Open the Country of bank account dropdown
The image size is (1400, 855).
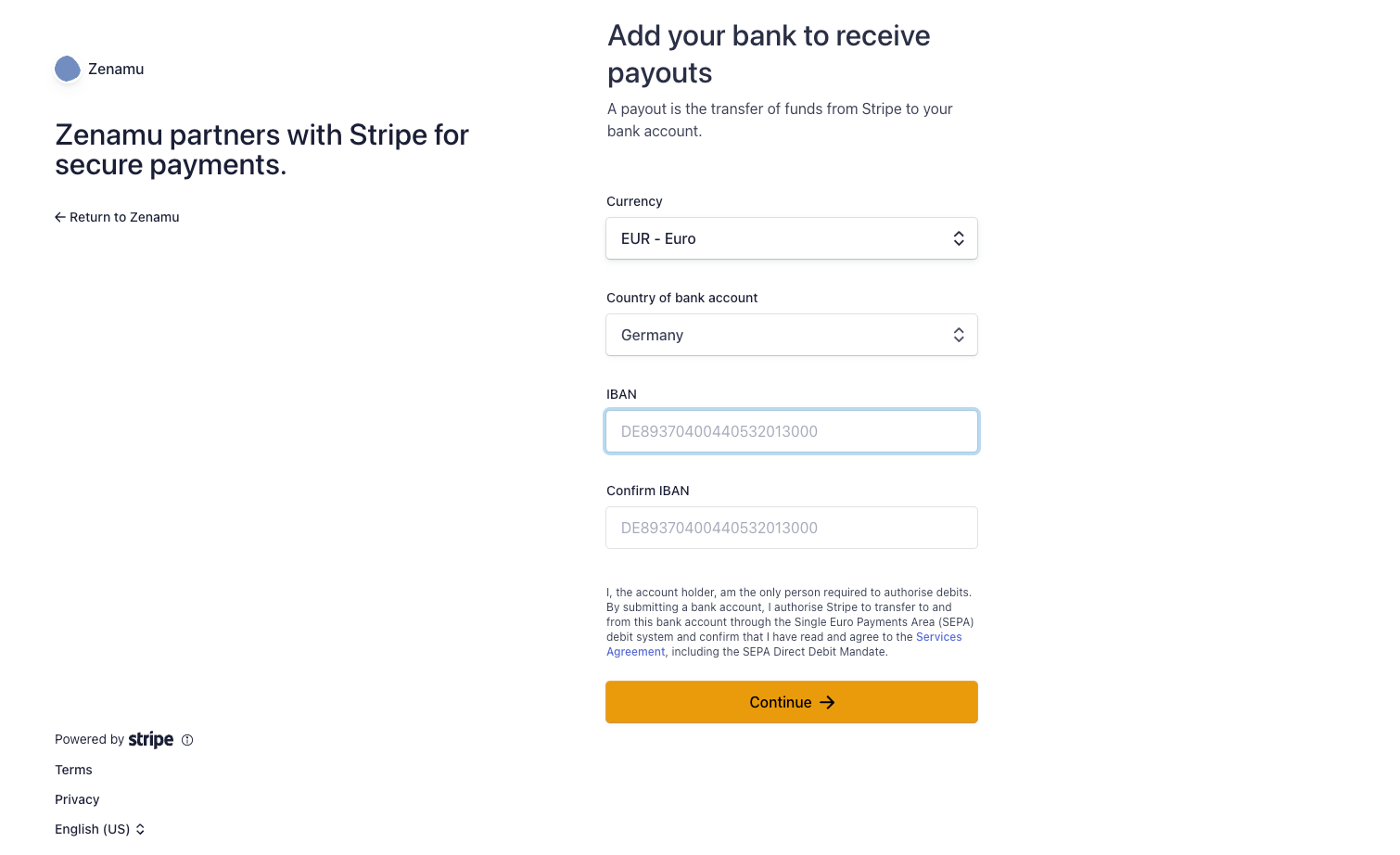[792, 335]
